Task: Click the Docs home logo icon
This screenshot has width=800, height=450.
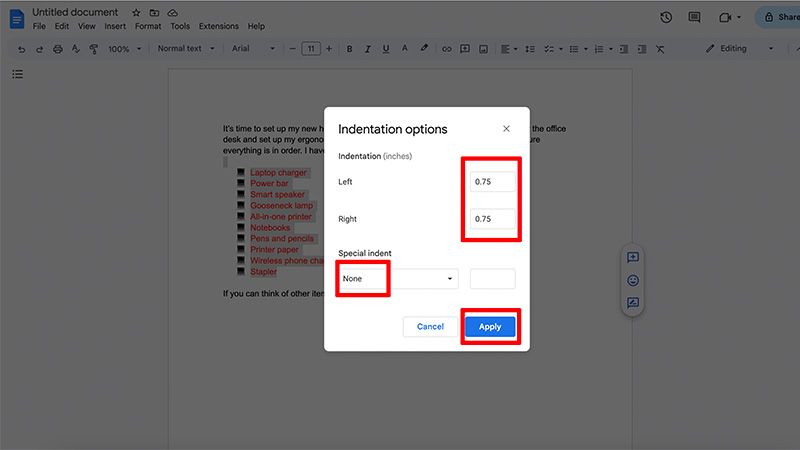Action: click(x=17, y=18)
